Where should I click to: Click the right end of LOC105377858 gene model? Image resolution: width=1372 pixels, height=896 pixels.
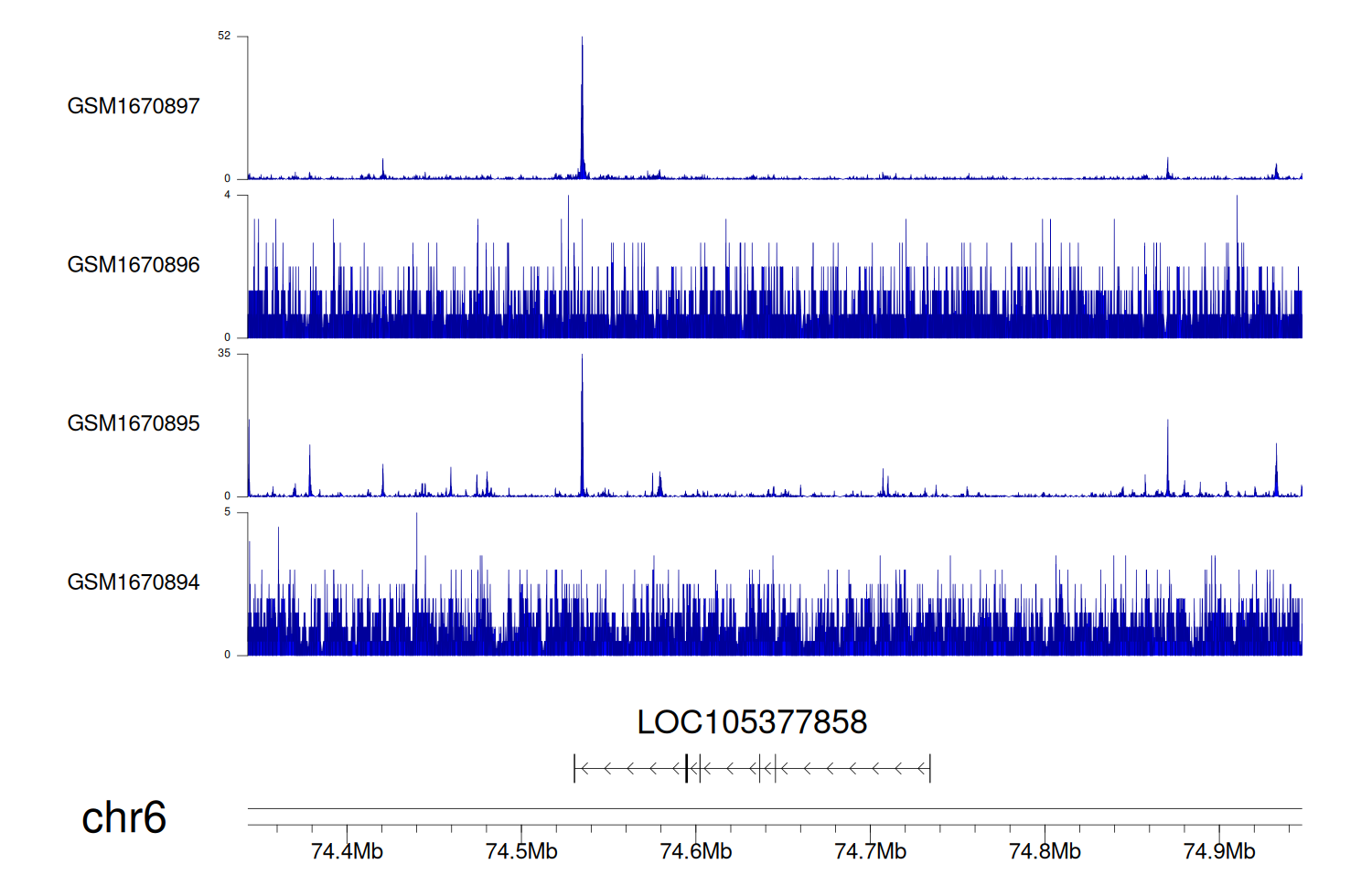(x=929, y=769)
